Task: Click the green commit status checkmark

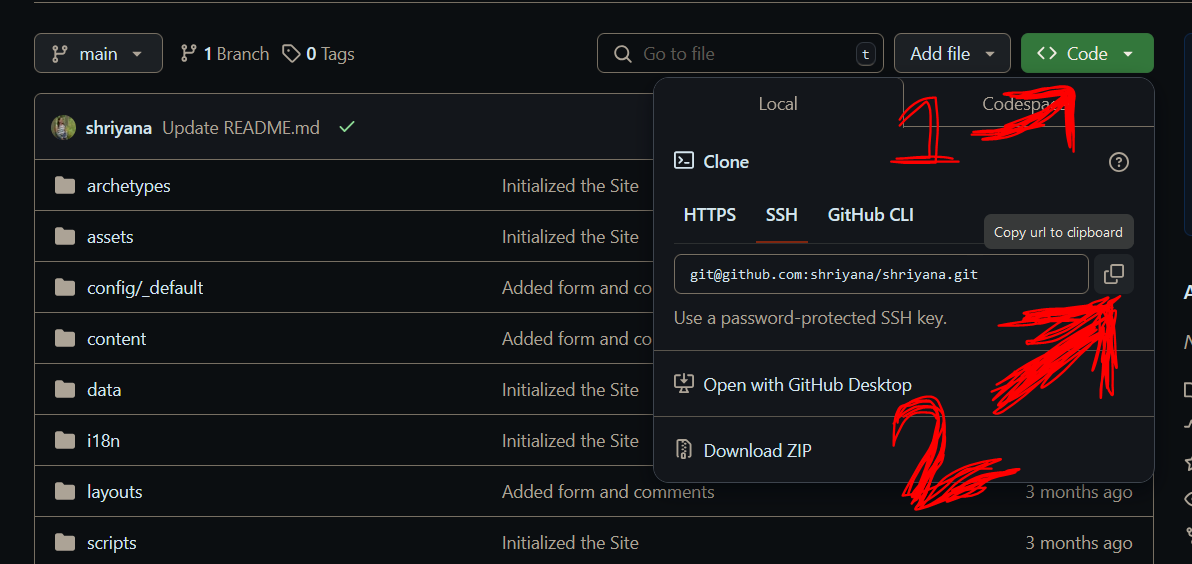Action: (x=346, y=127)
